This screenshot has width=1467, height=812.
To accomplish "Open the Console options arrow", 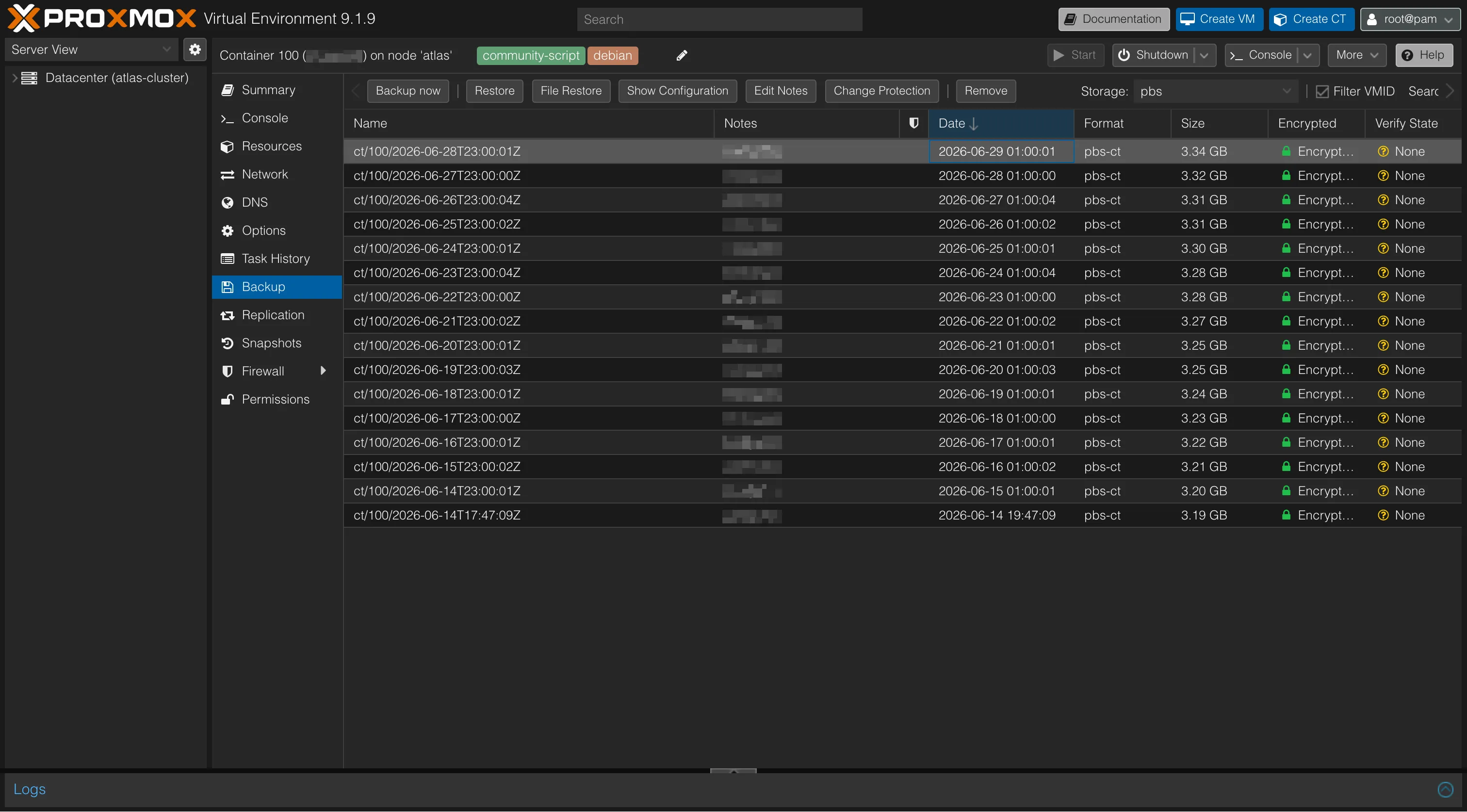I will pyautogui.click(x=1307, y=55).
